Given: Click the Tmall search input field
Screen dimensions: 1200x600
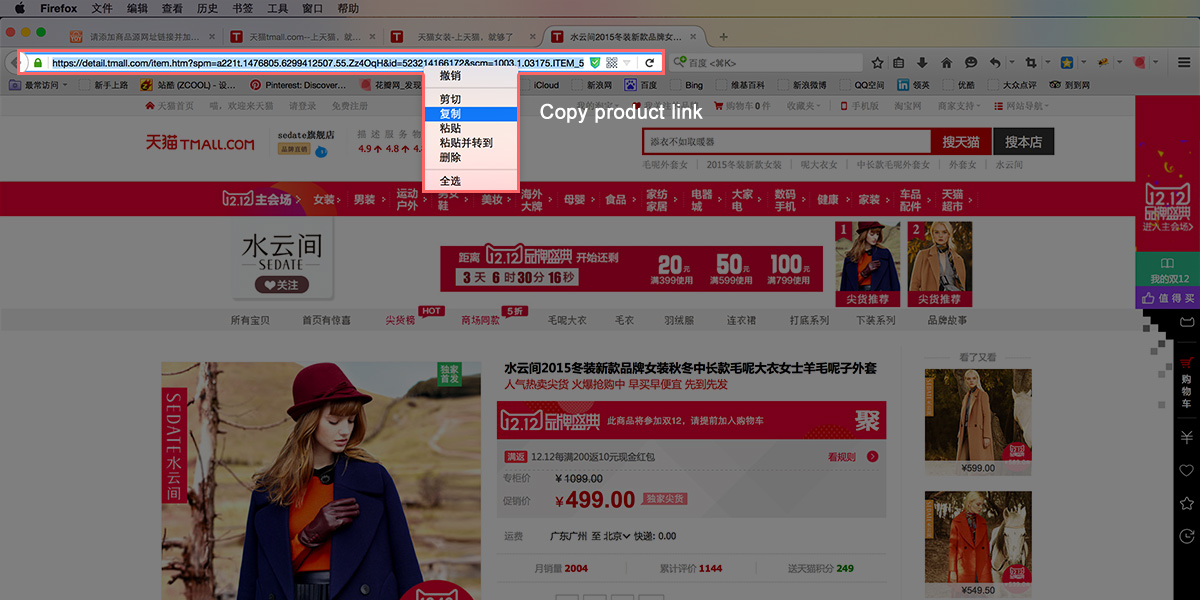Looking at the screenshot, I should [786, 142].
